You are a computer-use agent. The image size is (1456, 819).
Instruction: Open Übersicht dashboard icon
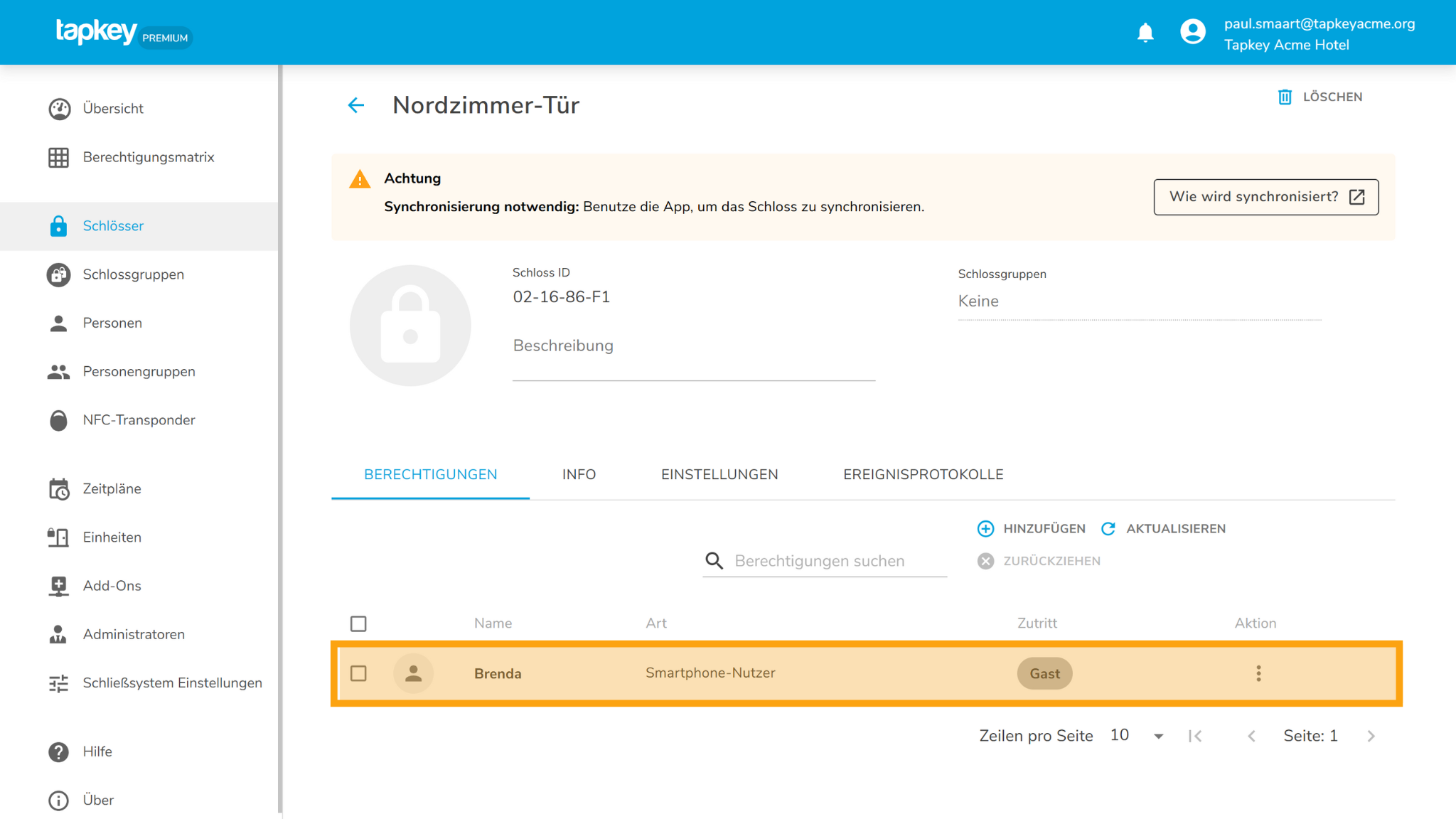click(59, 109)
